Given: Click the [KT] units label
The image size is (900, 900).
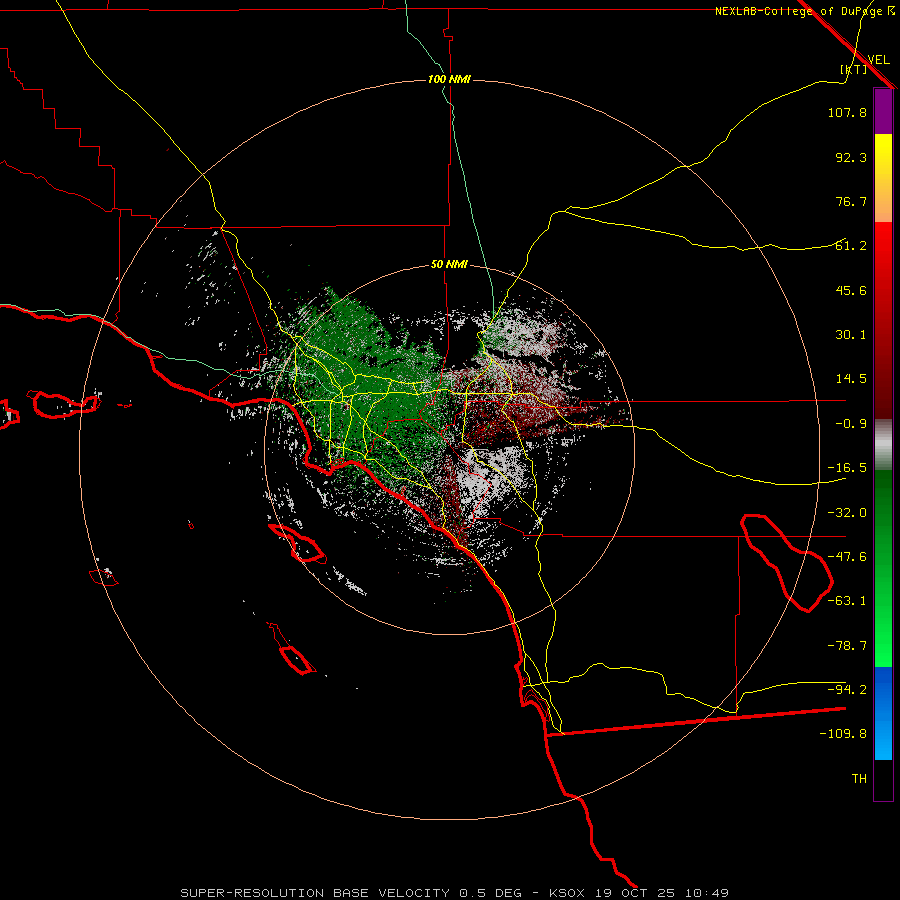Looking at the screenshot, I should [x=854, y=69].
